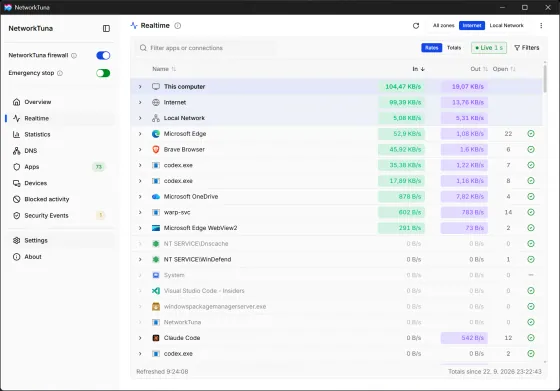560x391 pixels.
Task: Open Settings in the sidebar
Action: pos(60,241)
